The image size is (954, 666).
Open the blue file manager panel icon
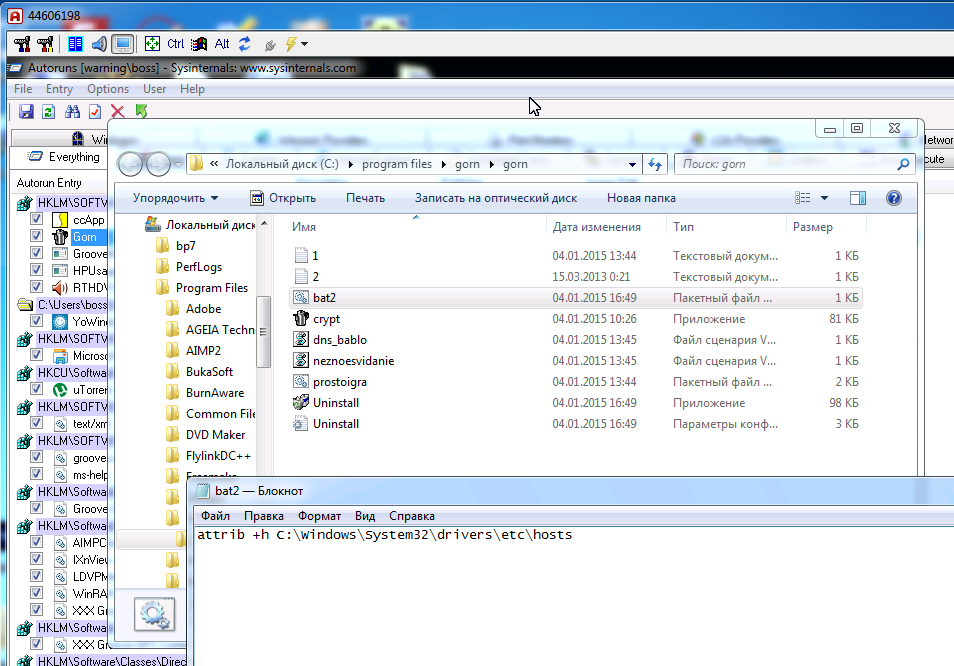[75, 44]
